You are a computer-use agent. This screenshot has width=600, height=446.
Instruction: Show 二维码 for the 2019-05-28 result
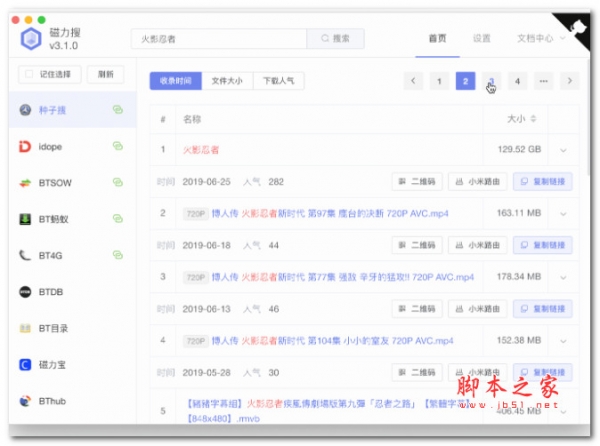tap(417, 372)
